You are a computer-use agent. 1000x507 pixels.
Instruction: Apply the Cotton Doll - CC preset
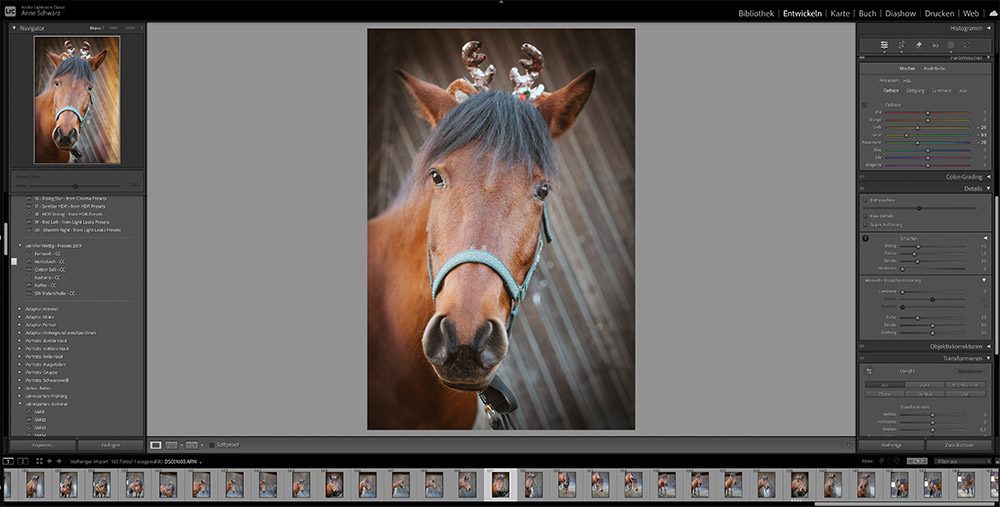[50, 270]
